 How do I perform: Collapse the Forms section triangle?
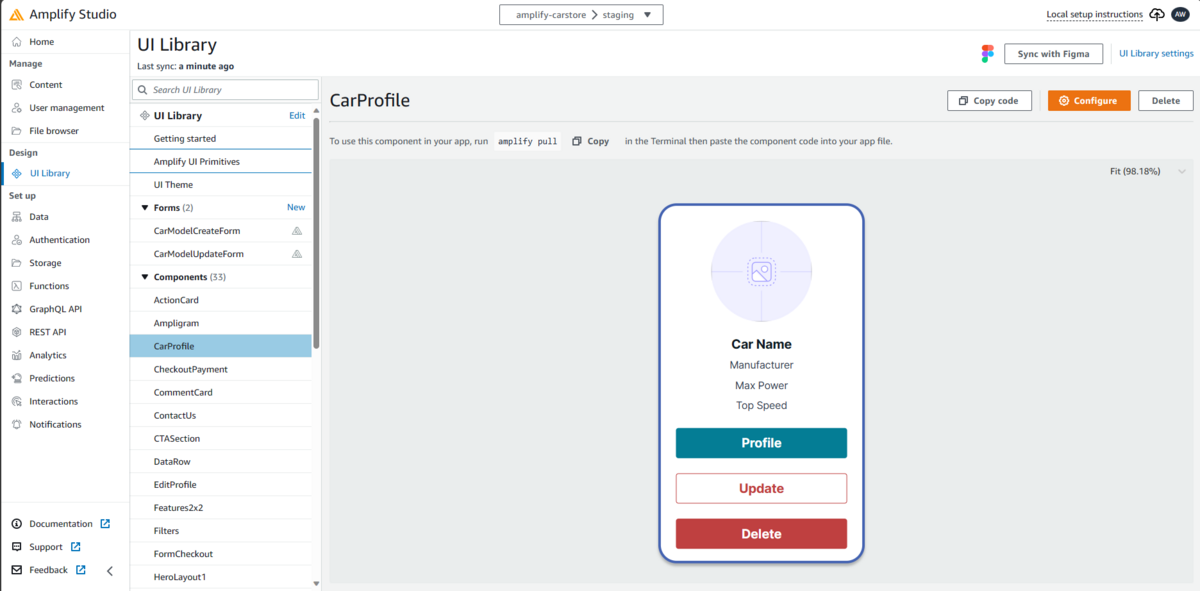(x=144, y=208)
